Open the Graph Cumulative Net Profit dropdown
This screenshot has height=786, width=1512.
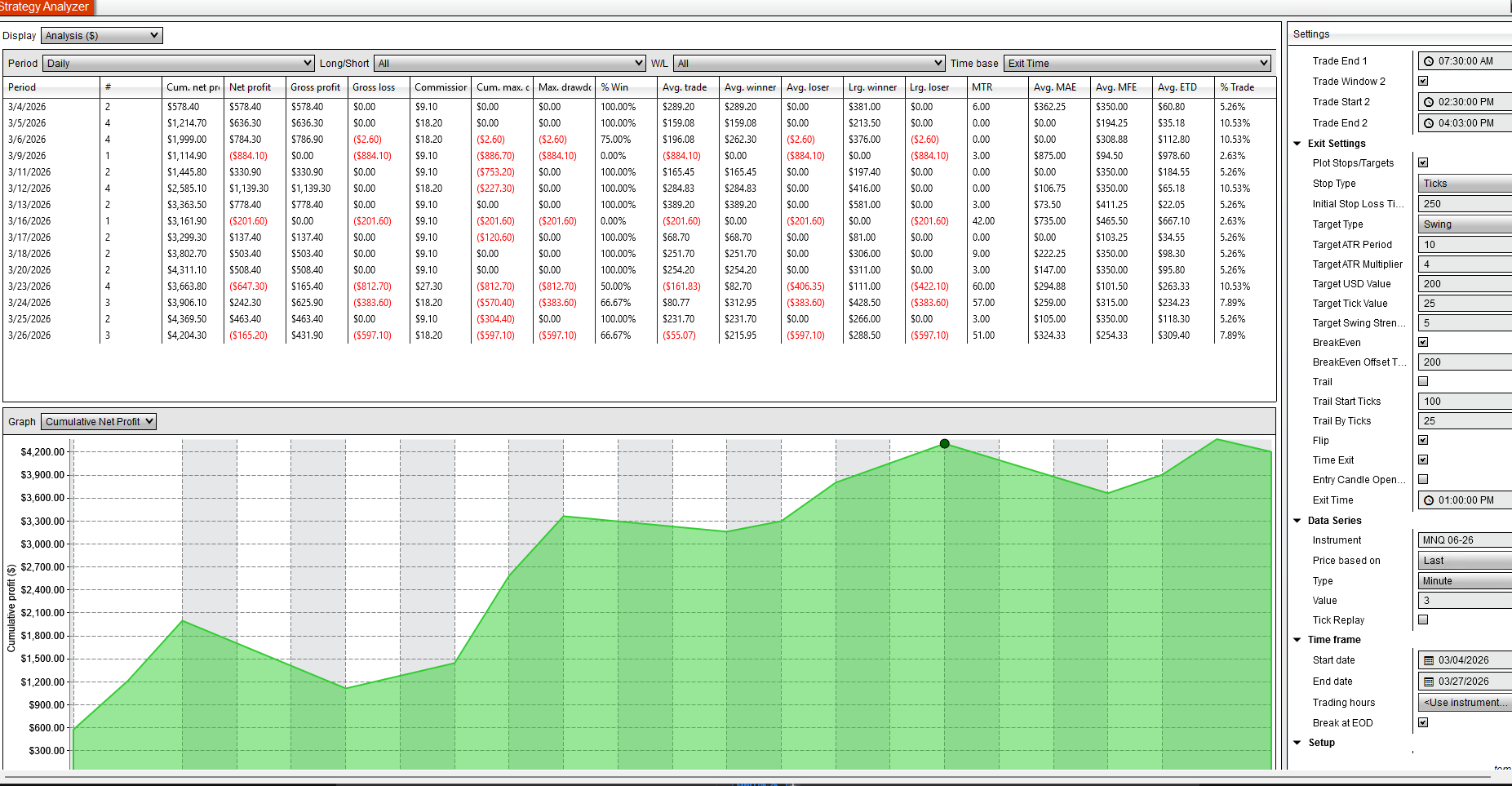(98, 422)
